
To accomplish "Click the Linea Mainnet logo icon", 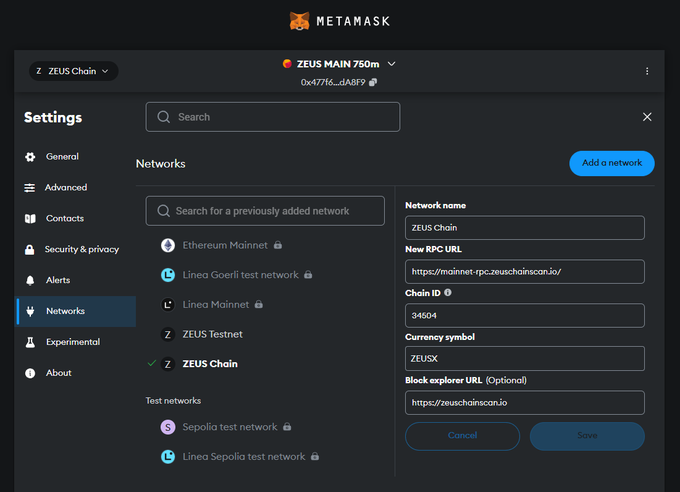I will 168,305.
